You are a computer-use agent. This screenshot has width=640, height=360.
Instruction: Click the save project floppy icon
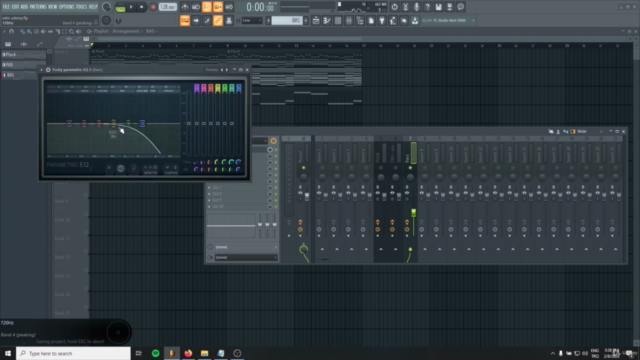click(438, 7)
